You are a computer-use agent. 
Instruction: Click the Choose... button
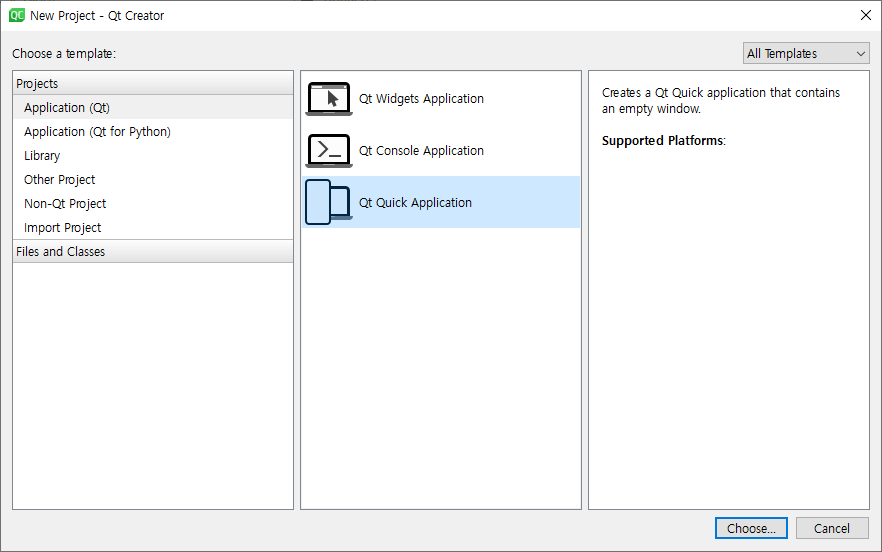coord(751,528)
